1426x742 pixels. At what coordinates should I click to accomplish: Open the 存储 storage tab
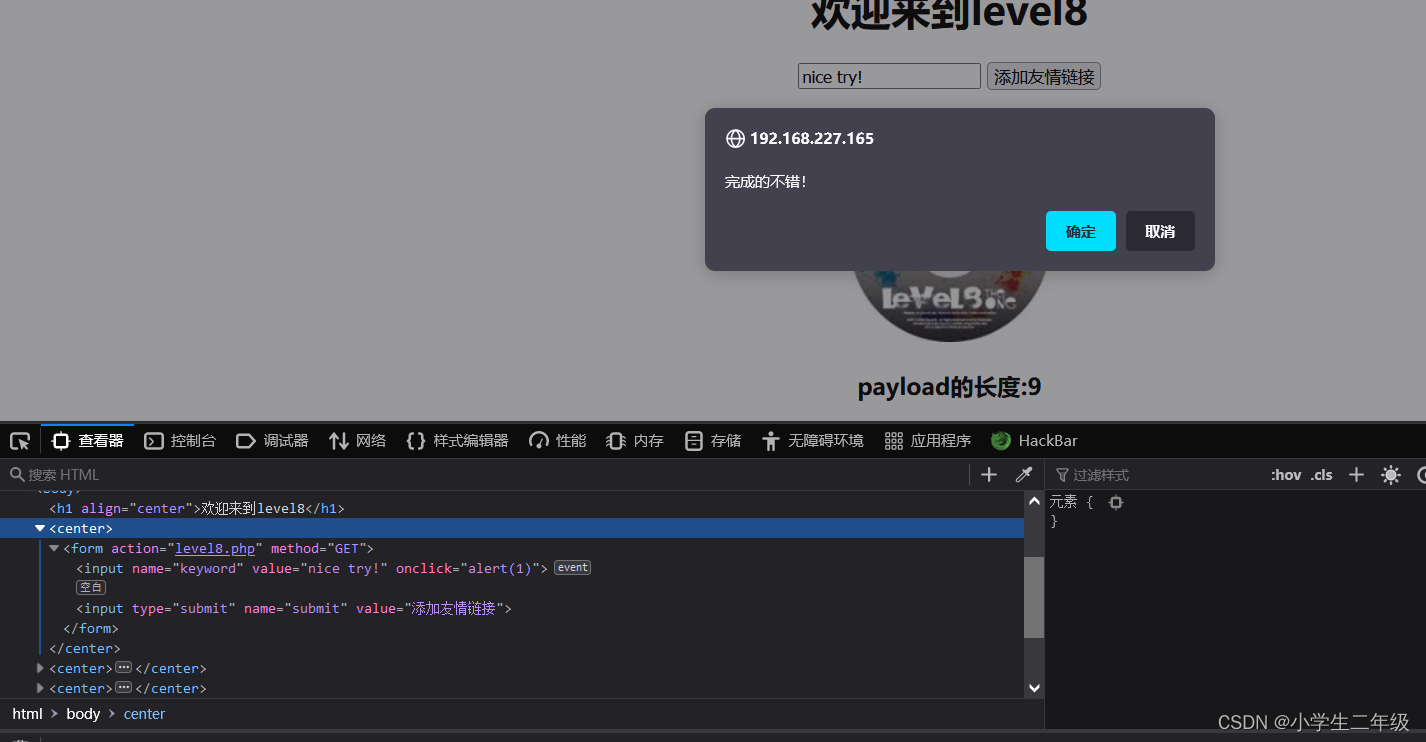[x=713, y=441]
